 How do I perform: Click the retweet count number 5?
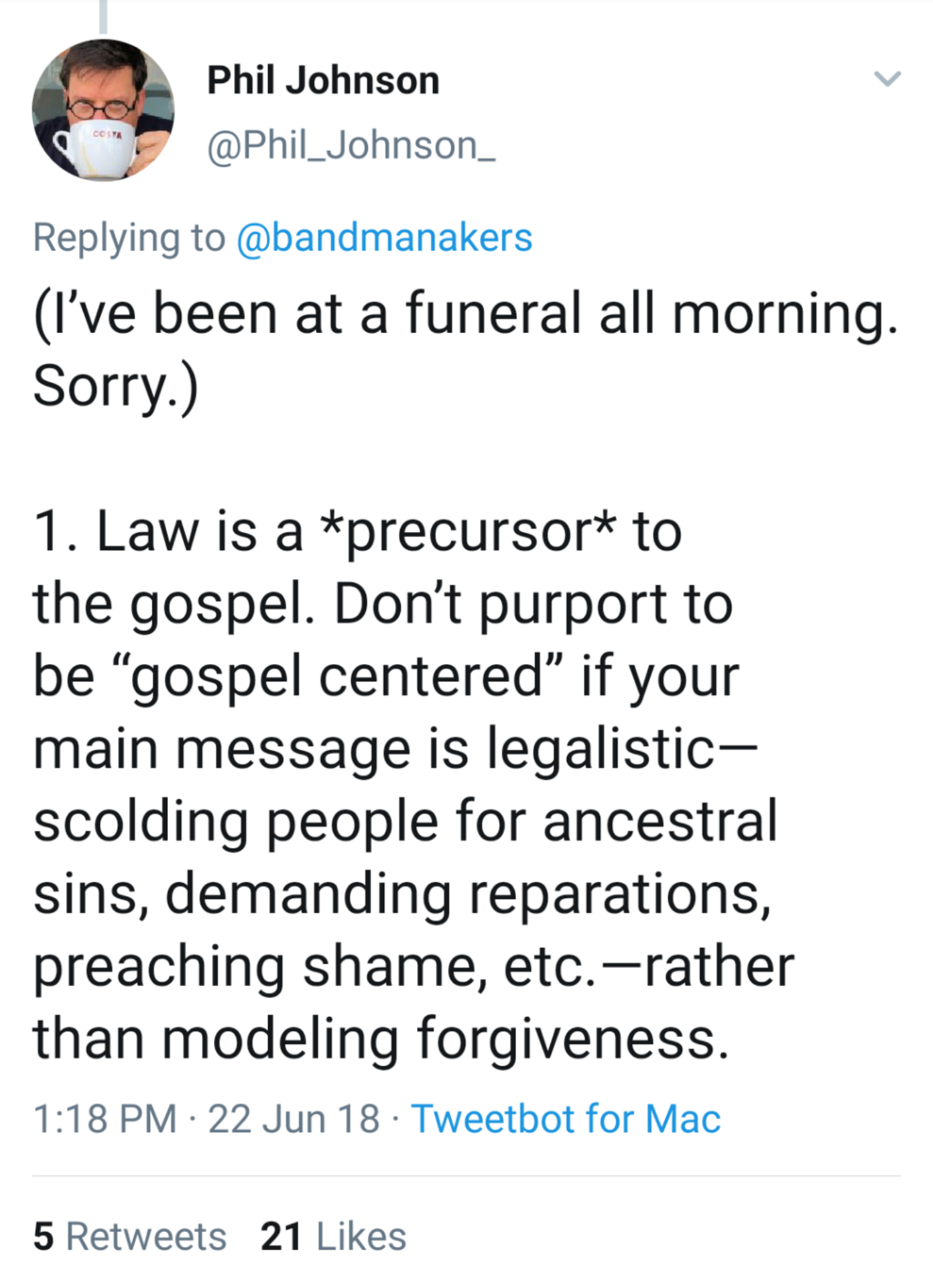coord(44,1236)
